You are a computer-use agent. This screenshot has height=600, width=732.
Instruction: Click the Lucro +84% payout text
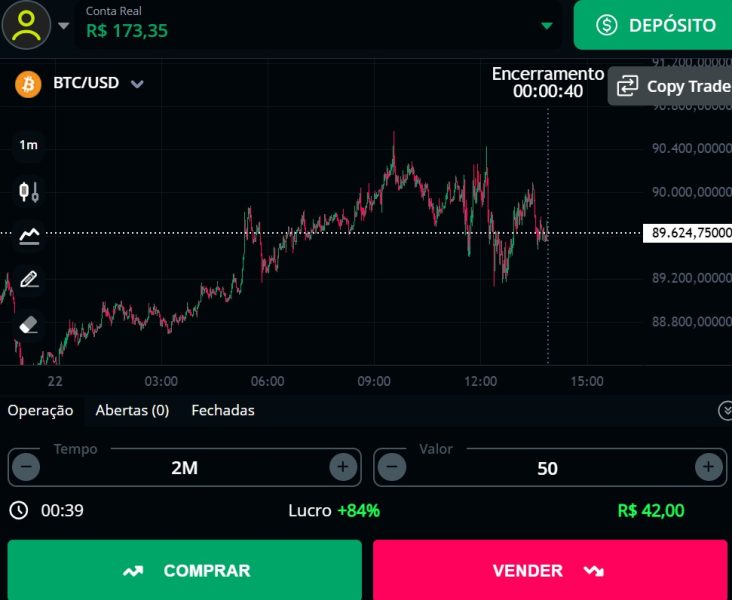(x=334, y=511)
